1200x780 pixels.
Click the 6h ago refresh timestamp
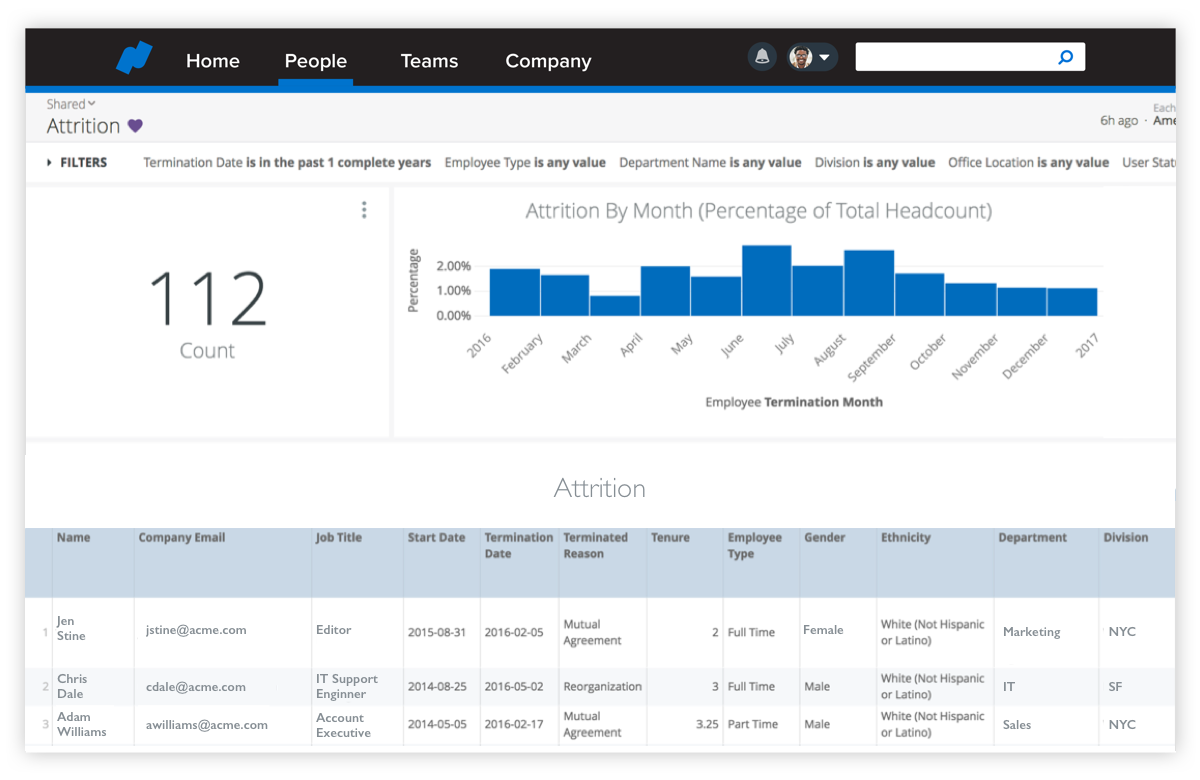point(1119,121)
